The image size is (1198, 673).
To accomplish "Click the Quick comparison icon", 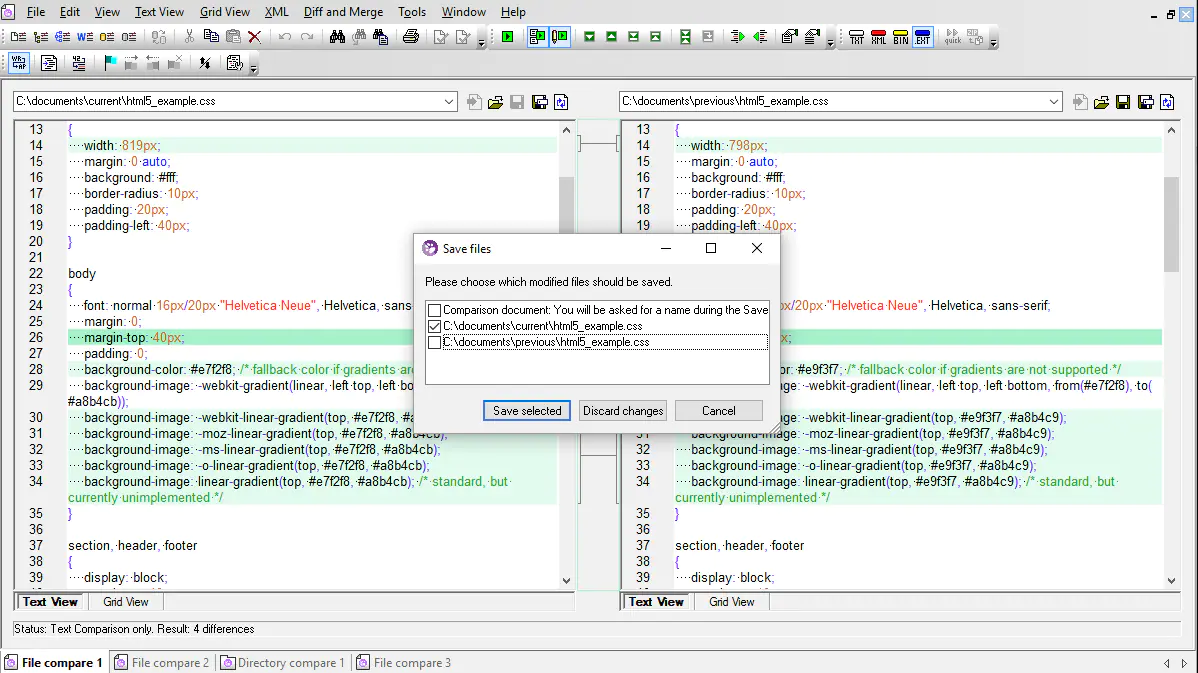I will pos(953,37).
